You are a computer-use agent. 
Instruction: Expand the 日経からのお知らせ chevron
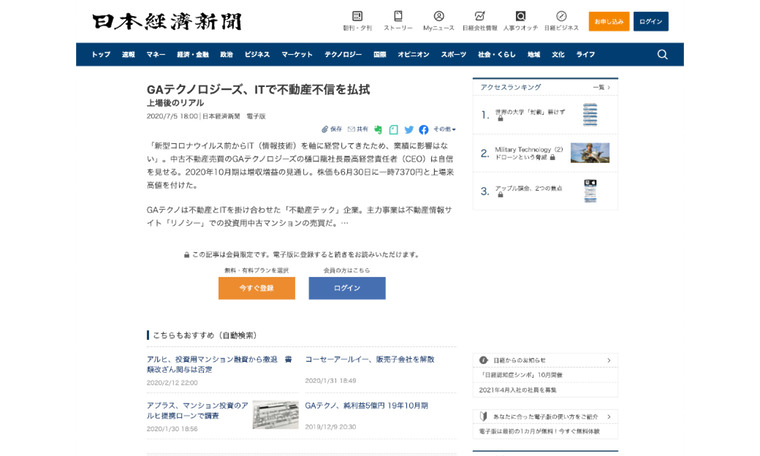tap(611, 359)
